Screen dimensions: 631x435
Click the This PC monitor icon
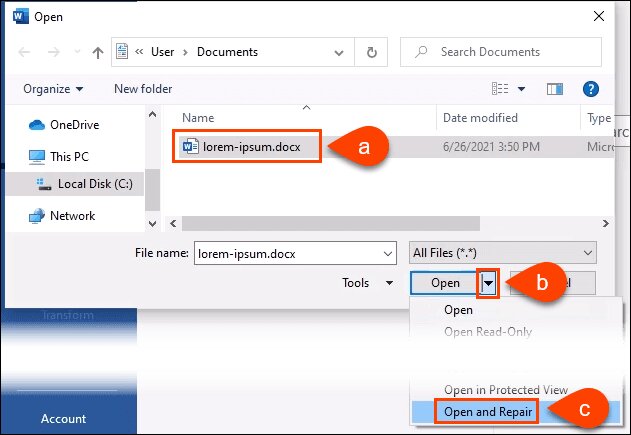tap(37, 157)
